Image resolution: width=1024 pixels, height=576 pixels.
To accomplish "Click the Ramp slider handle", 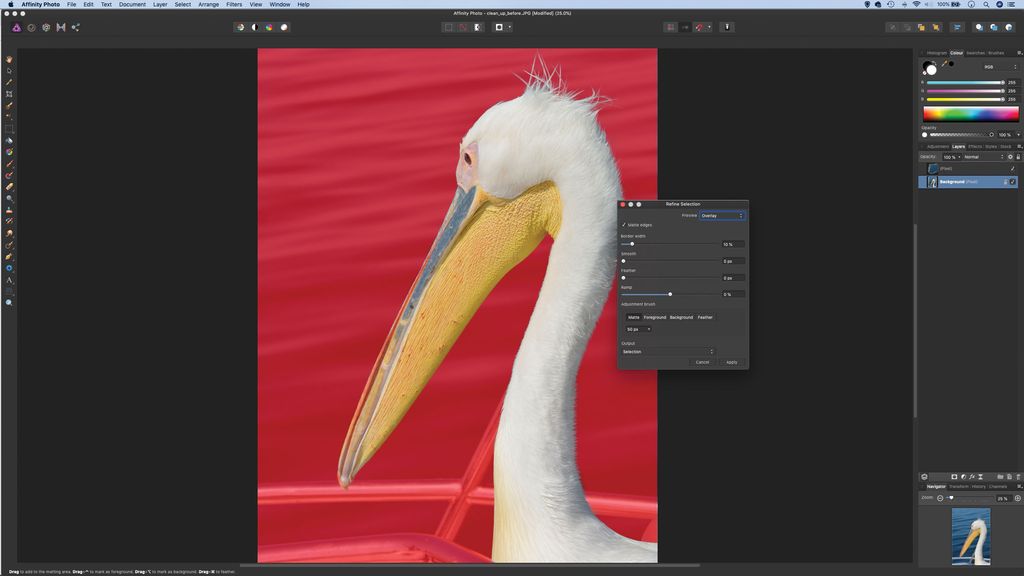I will [670, 294].
